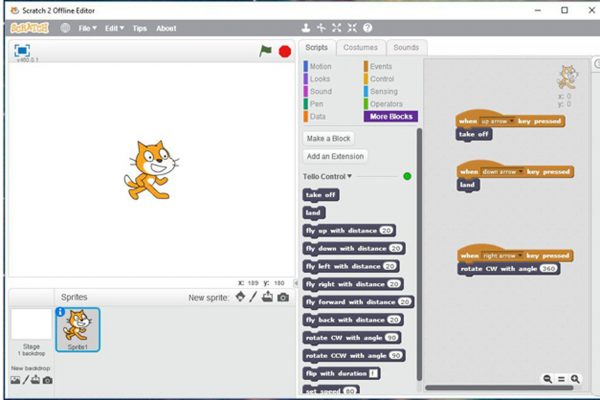
Task: Open the About menu item
Action: [166, 28]
